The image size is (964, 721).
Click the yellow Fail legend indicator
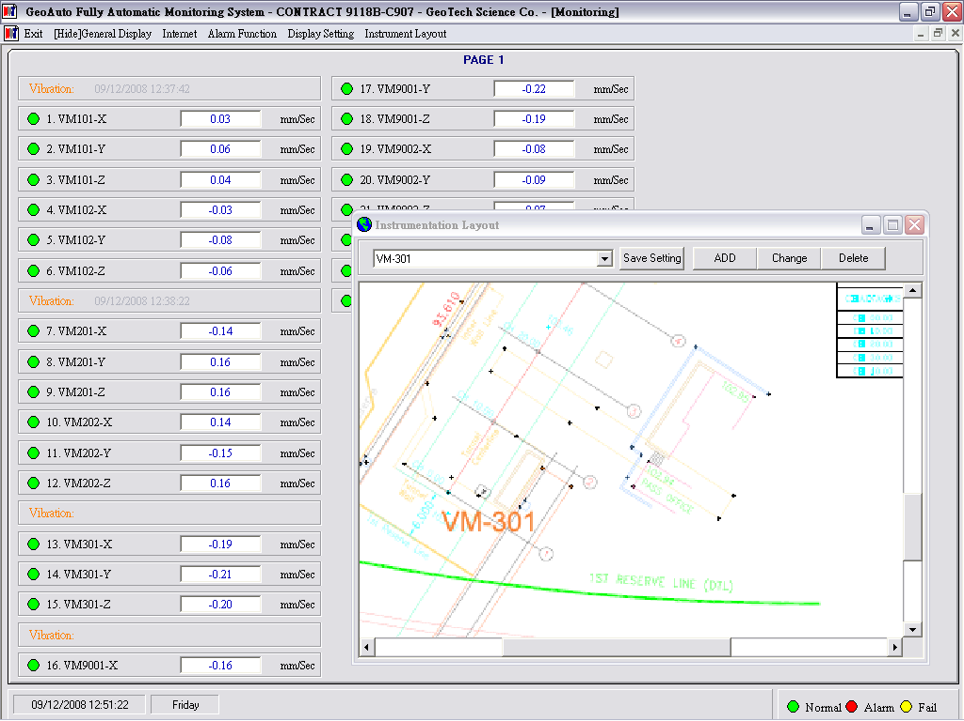click(907, 707)
